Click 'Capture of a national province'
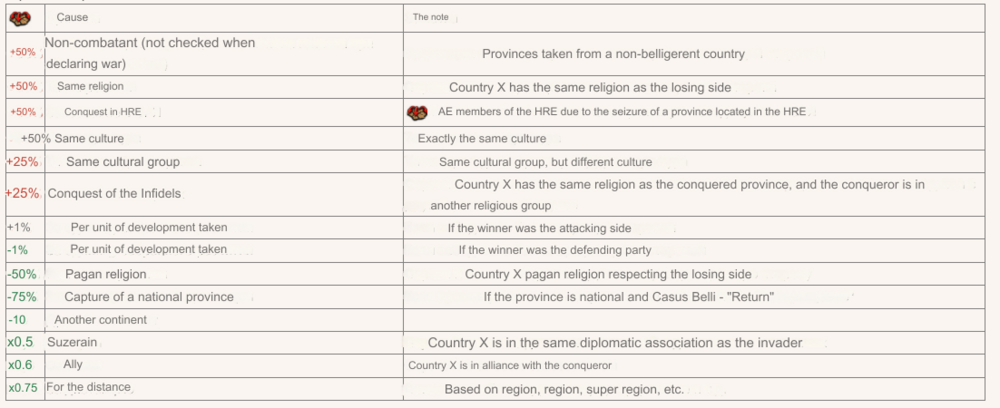Image resolution: width=1000 pixels, height=408 pixels. click(149, 297)
